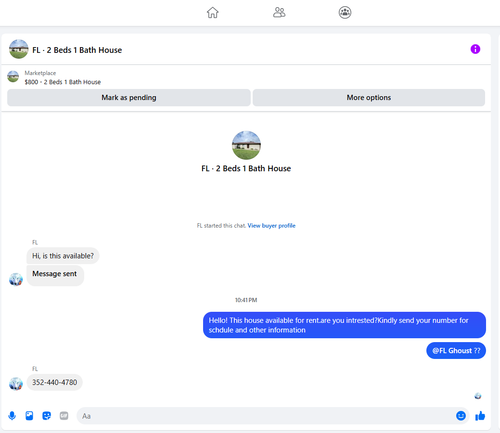Select the long blue 'Hello! This house' message

(x=344, y=325)
